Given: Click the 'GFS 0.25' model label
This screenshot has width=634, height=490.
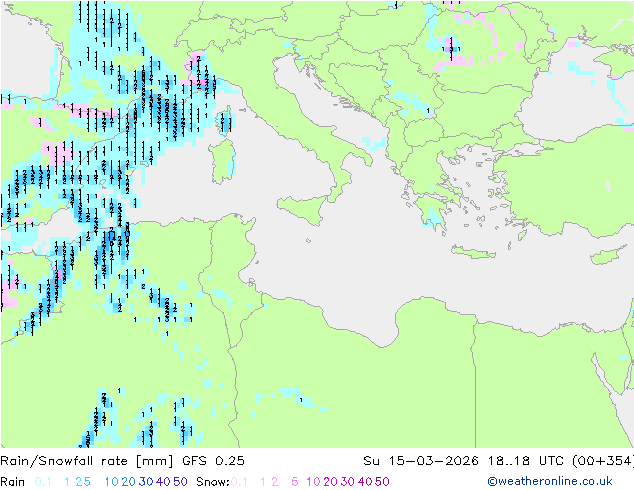Looking at the screenshot, I should [213, 460].
